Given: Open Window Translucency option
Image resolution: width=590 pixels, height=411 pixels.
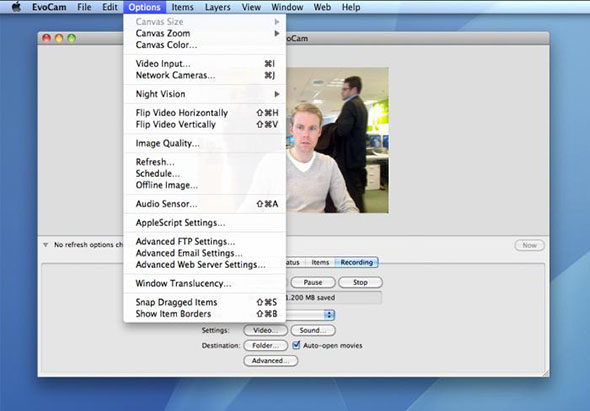Looking at the screenshot, I should 205,283.
